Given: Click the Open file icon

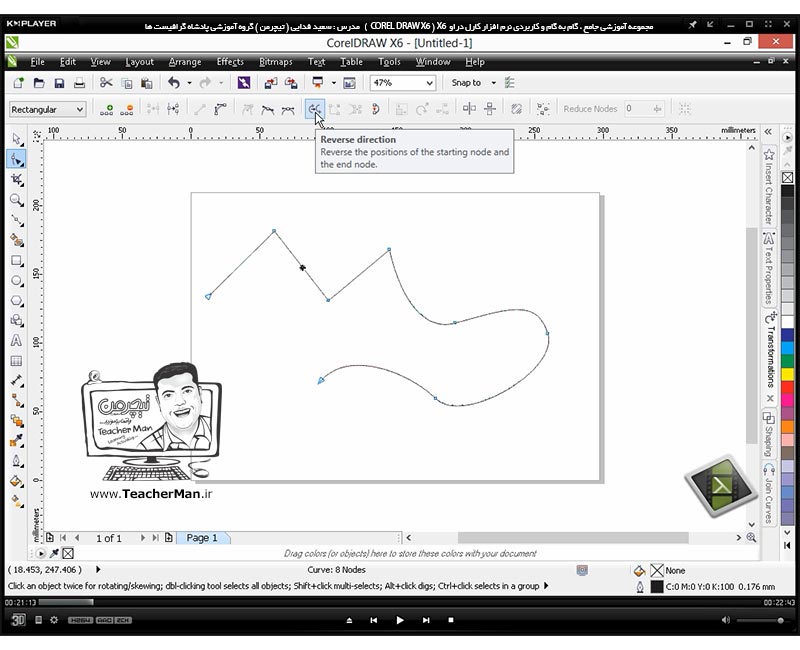Looking at the screenshot, I should [39, 83].
